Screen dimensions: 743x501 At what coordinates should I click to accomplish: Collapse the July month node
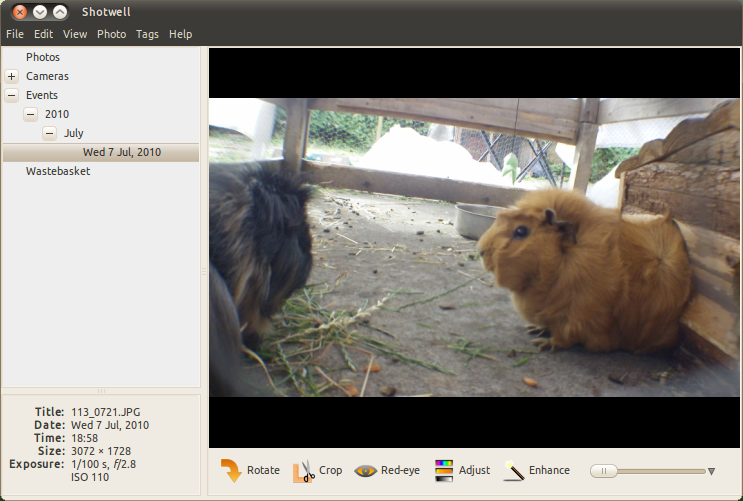[50, 133]
